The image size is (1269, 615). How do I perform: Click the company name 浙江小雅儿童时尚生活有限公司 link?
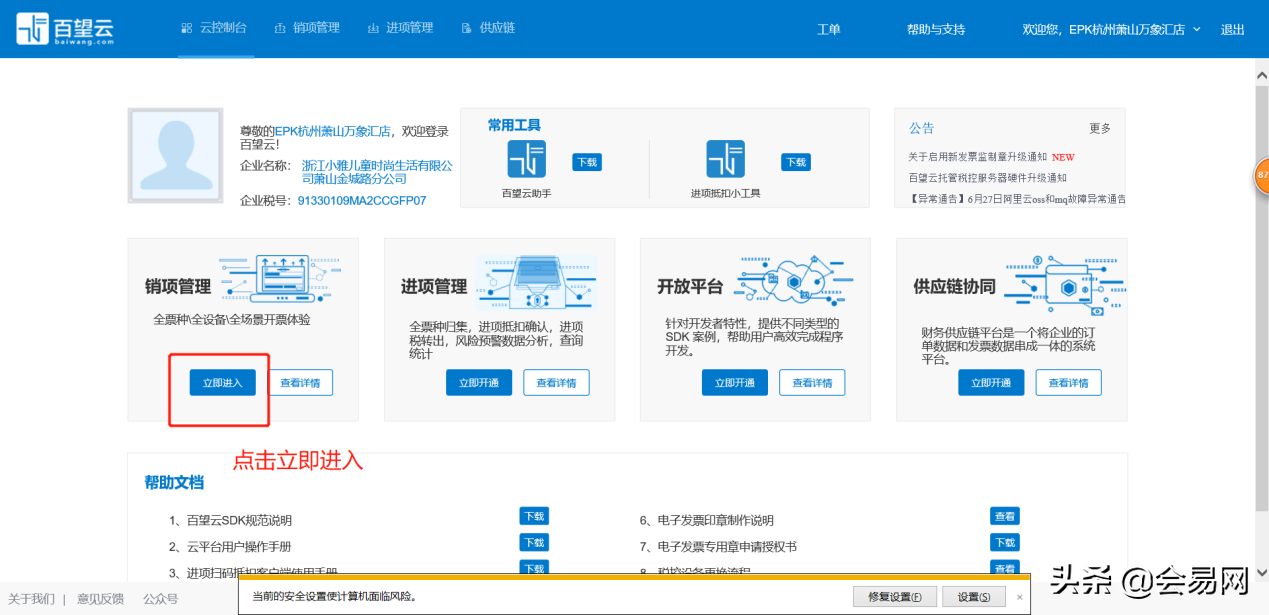coord(377,172)
